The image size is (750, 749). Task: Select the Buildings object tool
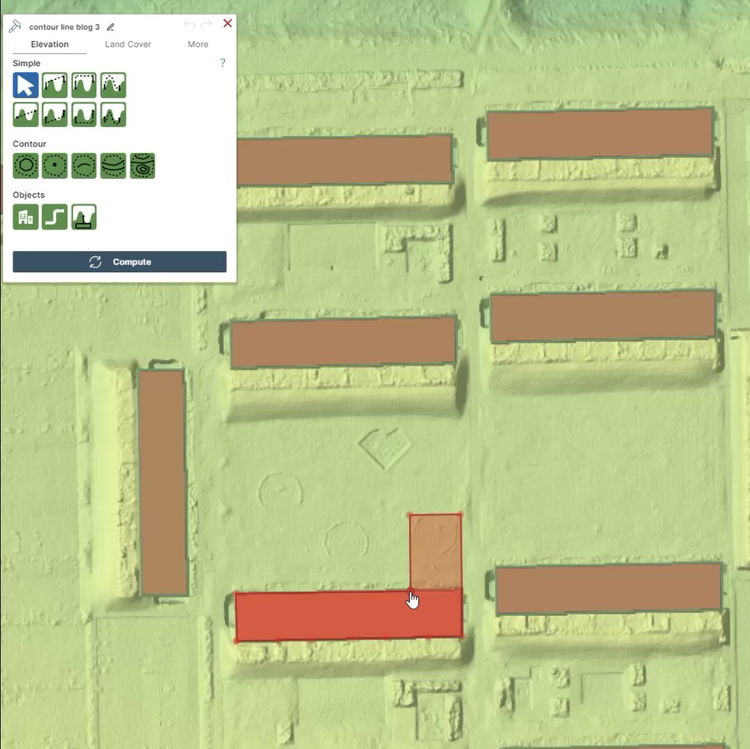point(25,217)
